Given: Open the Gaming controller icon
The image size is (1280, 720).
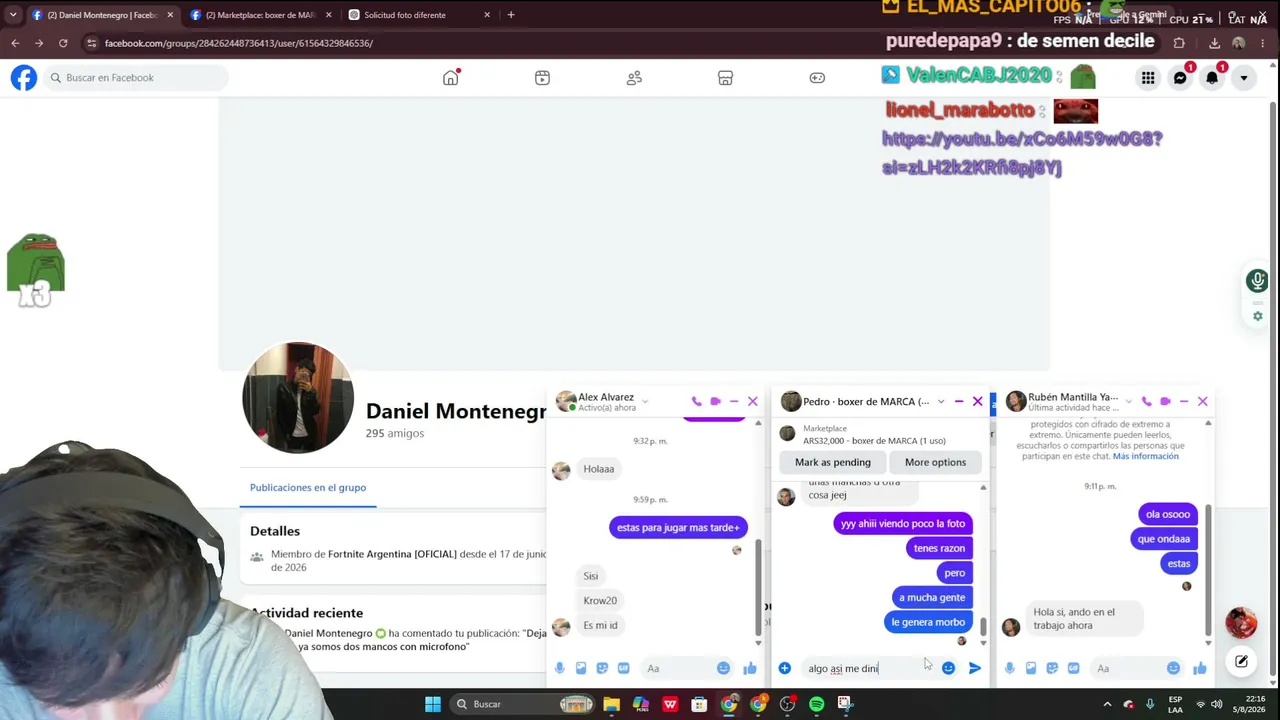Looking at the screenshot, I should point(817,78).
